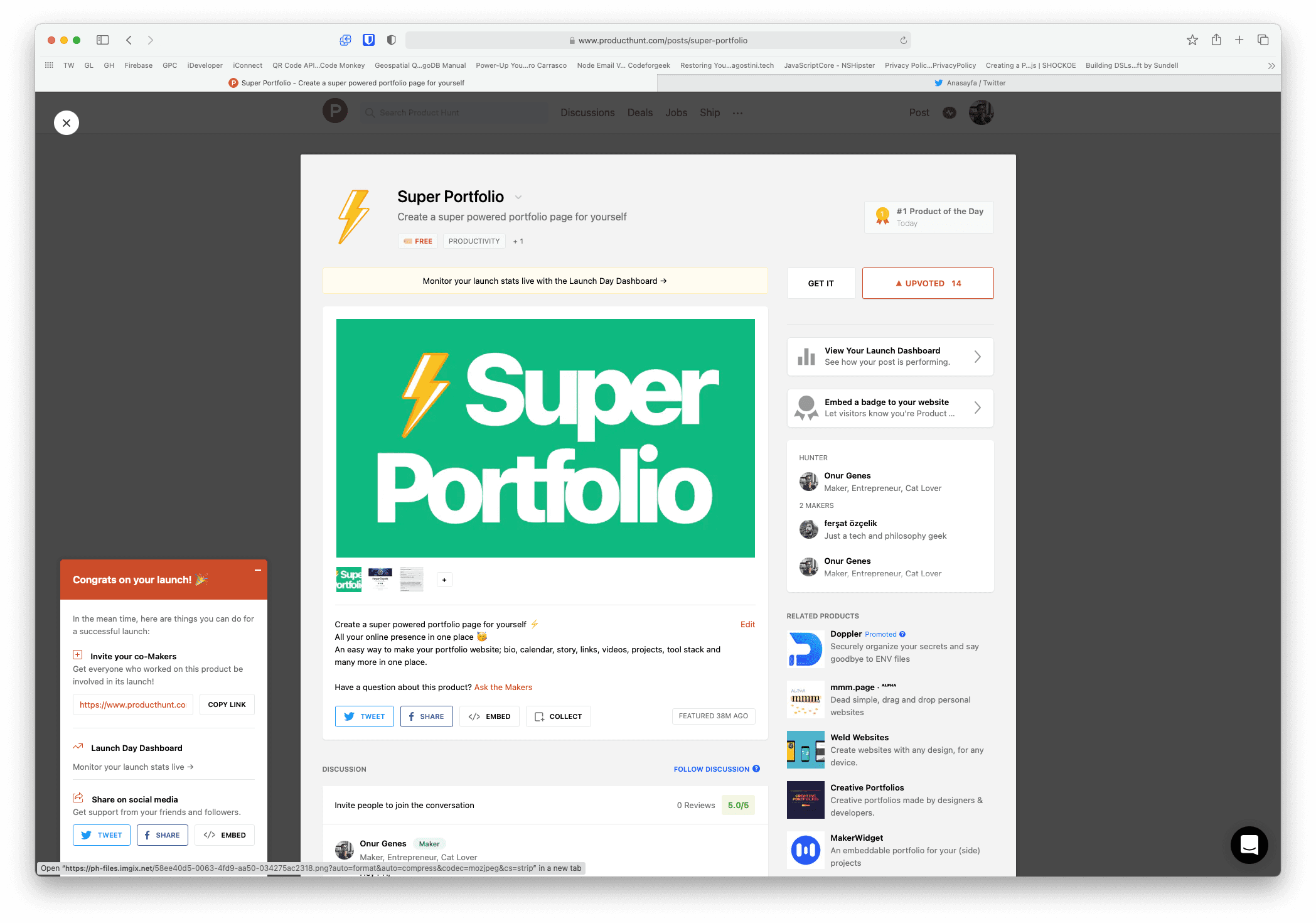
Task: Expand the chevron next to Super Portfolio title
Action: click(x=518, y=197)
